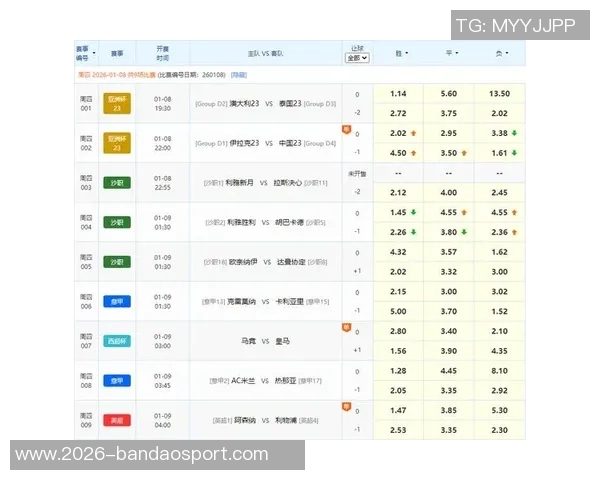Select loss odds 13.50 in match 001
The image size is (600, 480).
click(x=499, y=94)
